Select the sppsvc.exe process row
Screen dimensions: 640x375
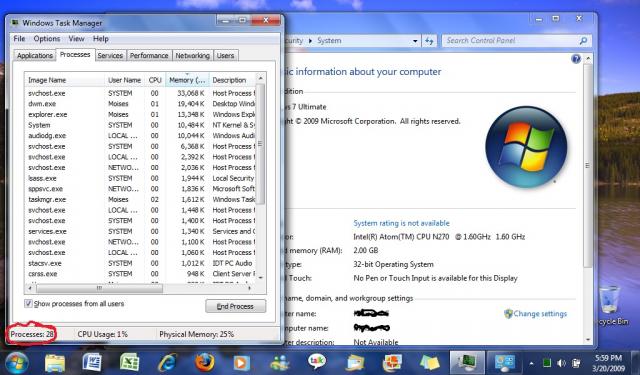[x=140, y=189]
